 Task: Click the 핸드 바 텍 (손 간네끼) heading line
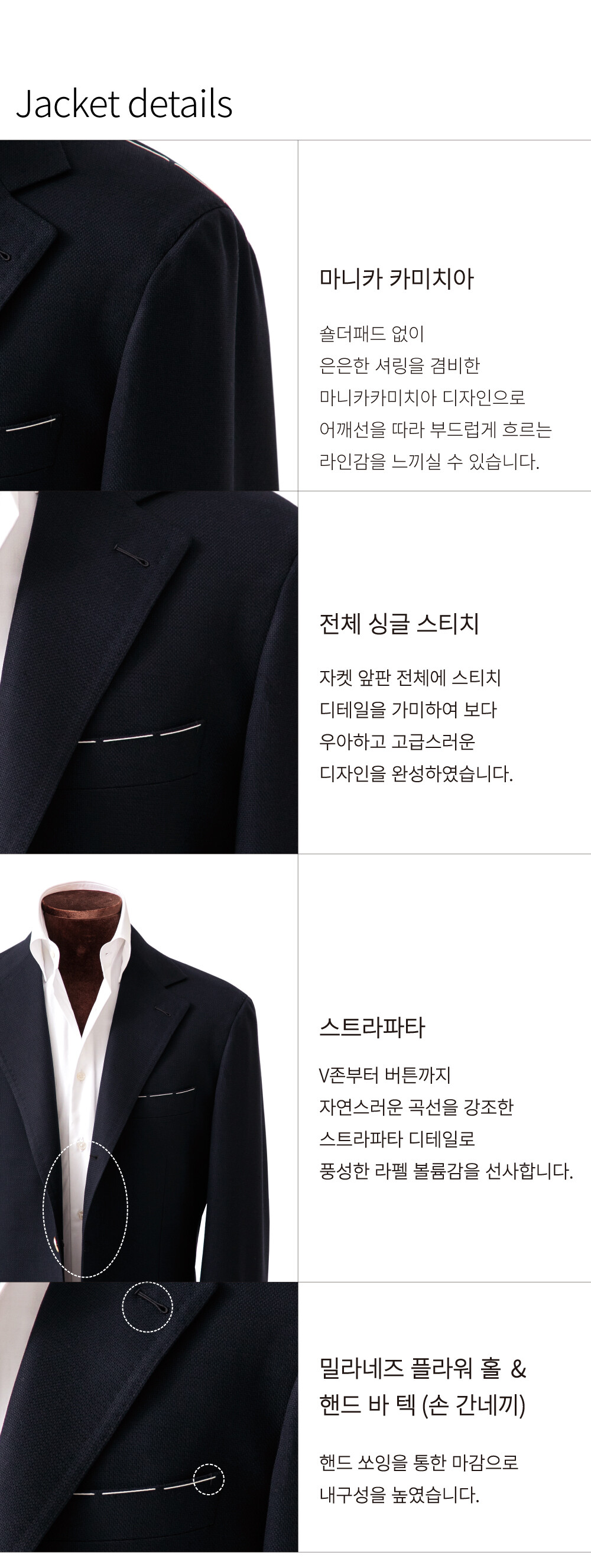point(423,1405)
